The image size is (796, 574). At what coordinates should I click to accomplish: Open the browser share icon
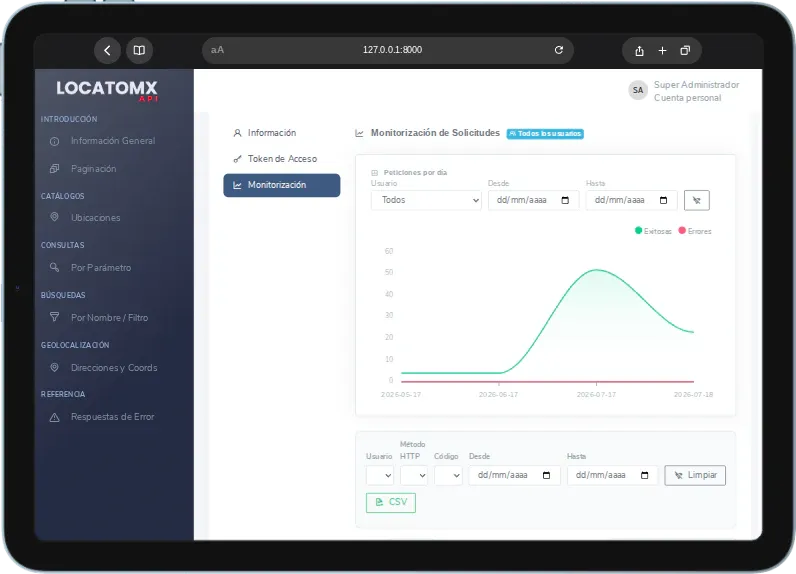[x=639, y=51]
